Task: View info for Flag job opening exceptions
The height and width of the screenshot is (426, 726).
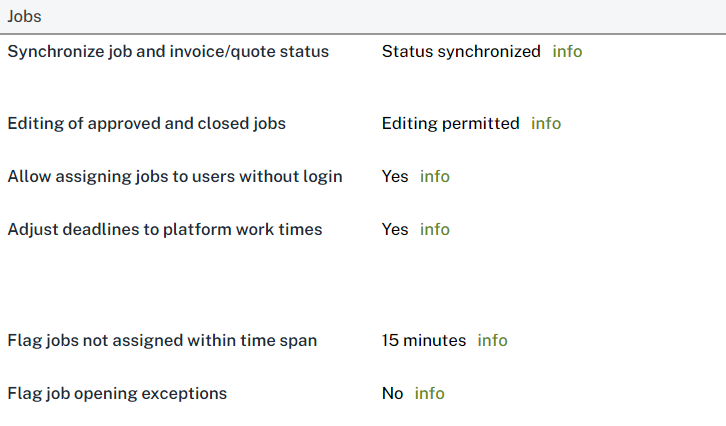Action: point(429,393)
